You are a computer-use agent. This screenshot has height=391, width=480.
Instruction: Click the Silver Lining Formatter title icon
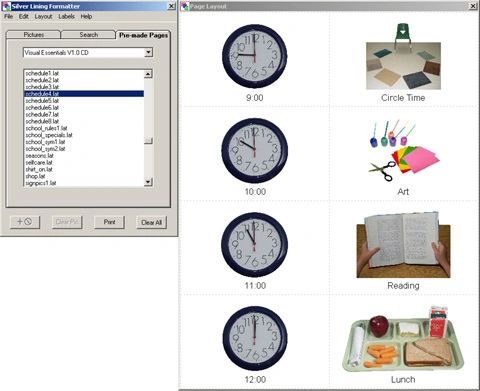click(6, 6)
